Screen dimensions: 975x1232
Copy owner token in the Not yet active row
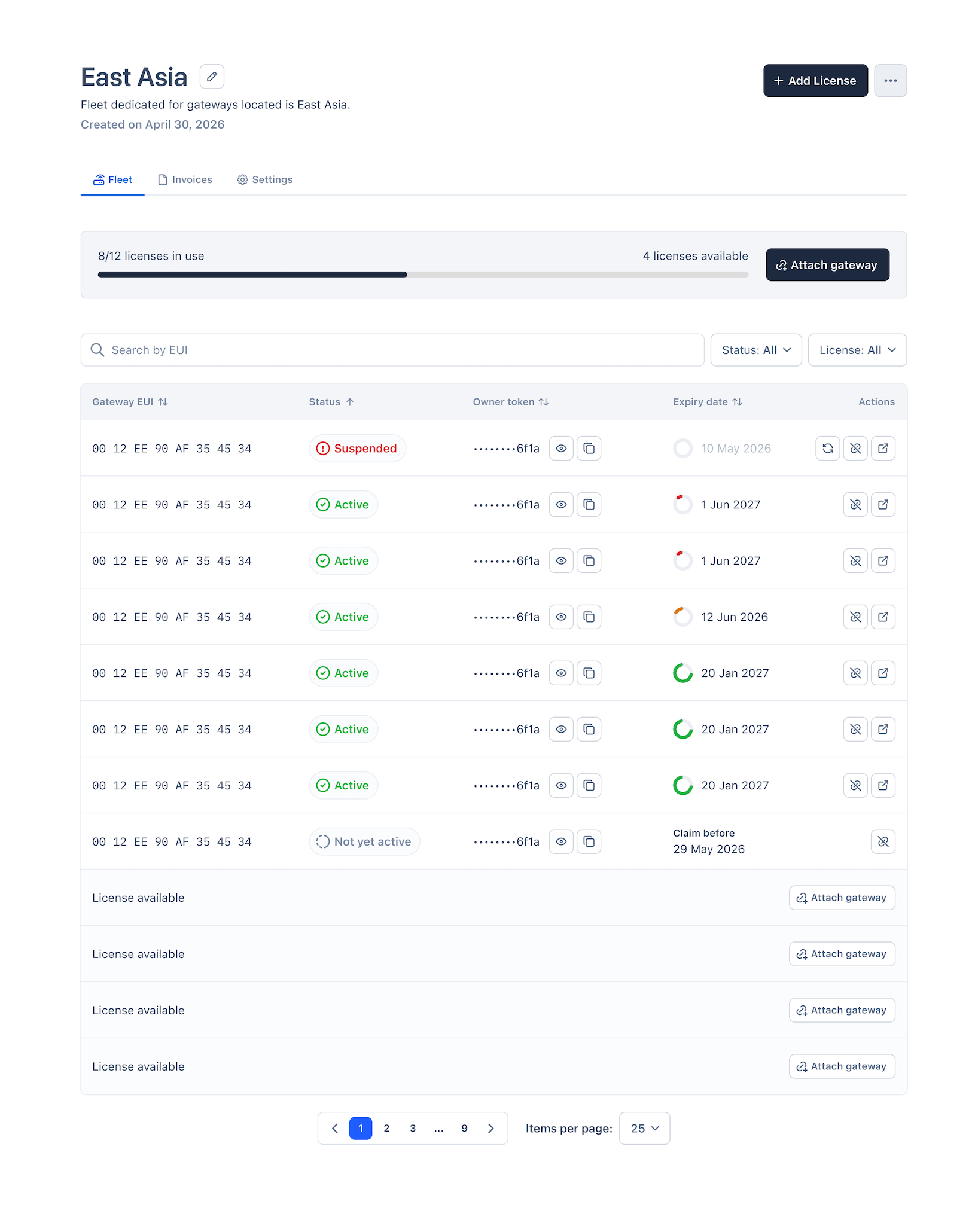coord(589,842)
